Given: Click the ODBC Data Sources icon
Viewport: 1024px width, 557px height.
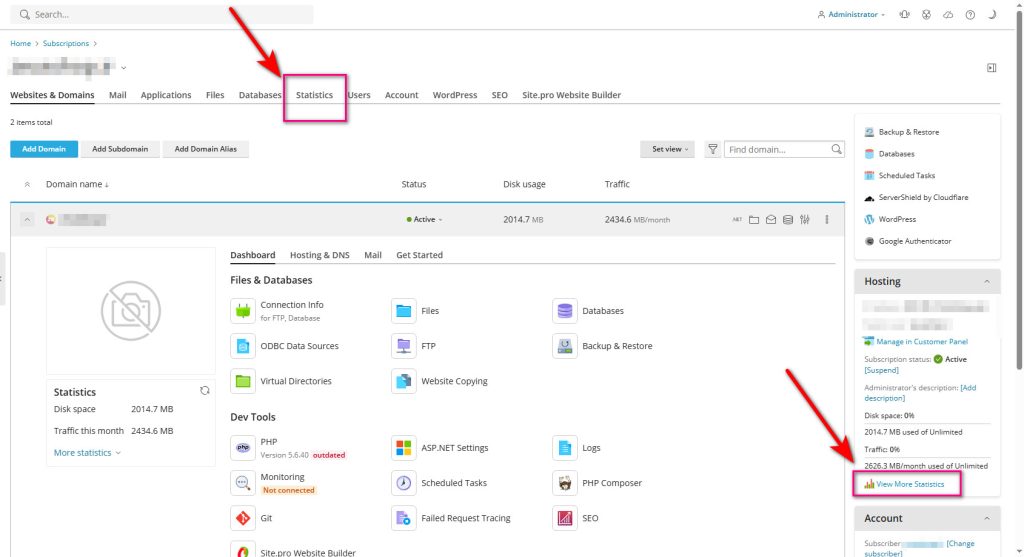Looking at the screenshot, I should point(242,346).
